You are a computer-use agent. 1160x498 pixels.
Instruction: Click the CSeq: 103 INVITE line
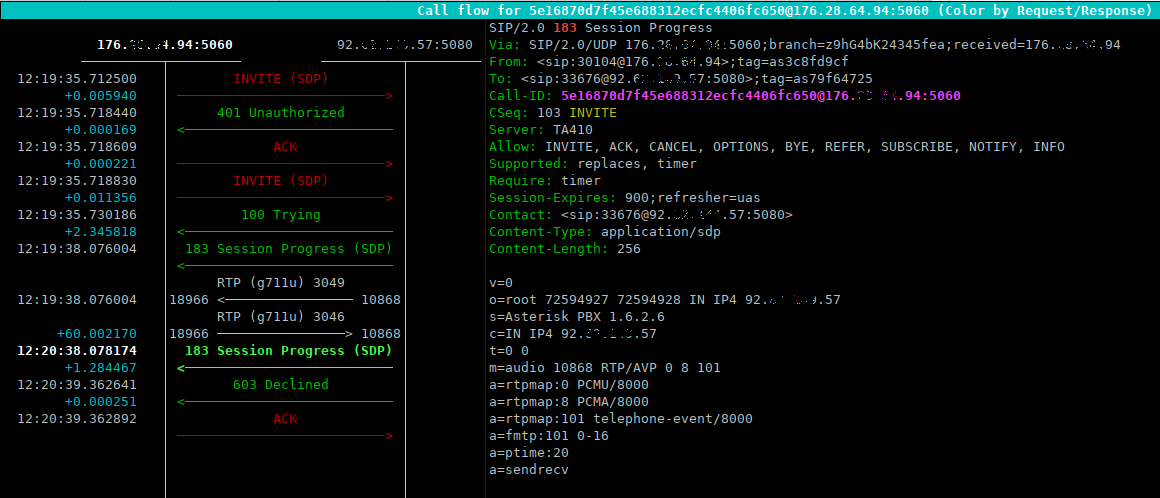tap(553, 113)
